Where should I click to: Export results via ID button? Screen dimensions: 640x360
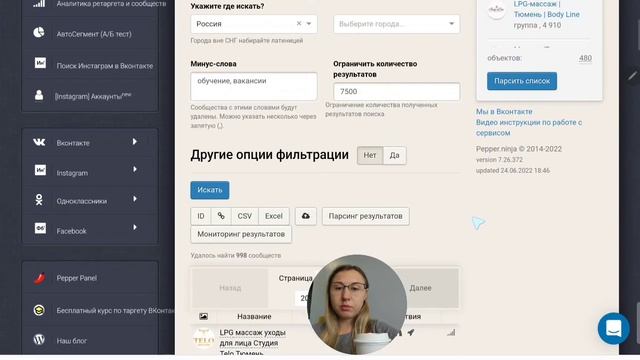coord(201,216)
